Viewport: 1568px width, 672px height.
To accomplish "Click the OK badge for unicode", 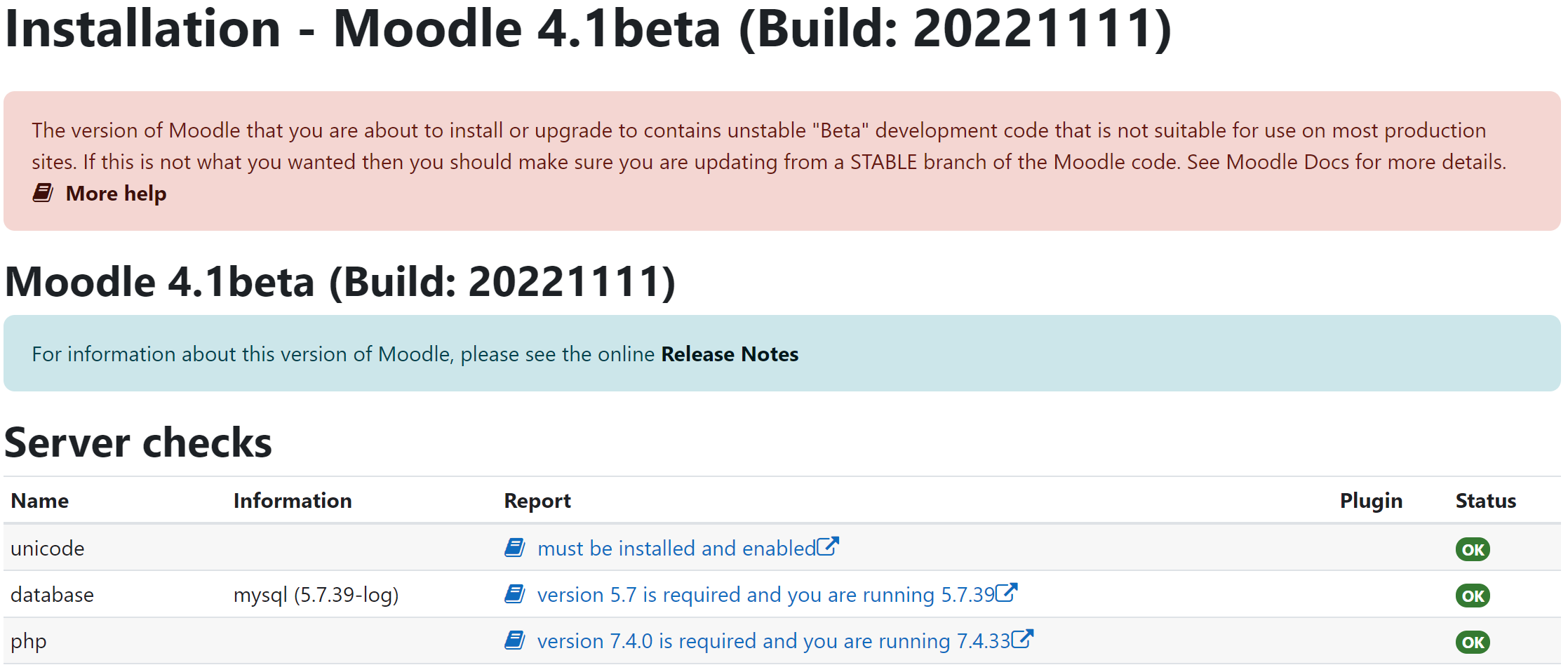I will [x=1473, y=549].
